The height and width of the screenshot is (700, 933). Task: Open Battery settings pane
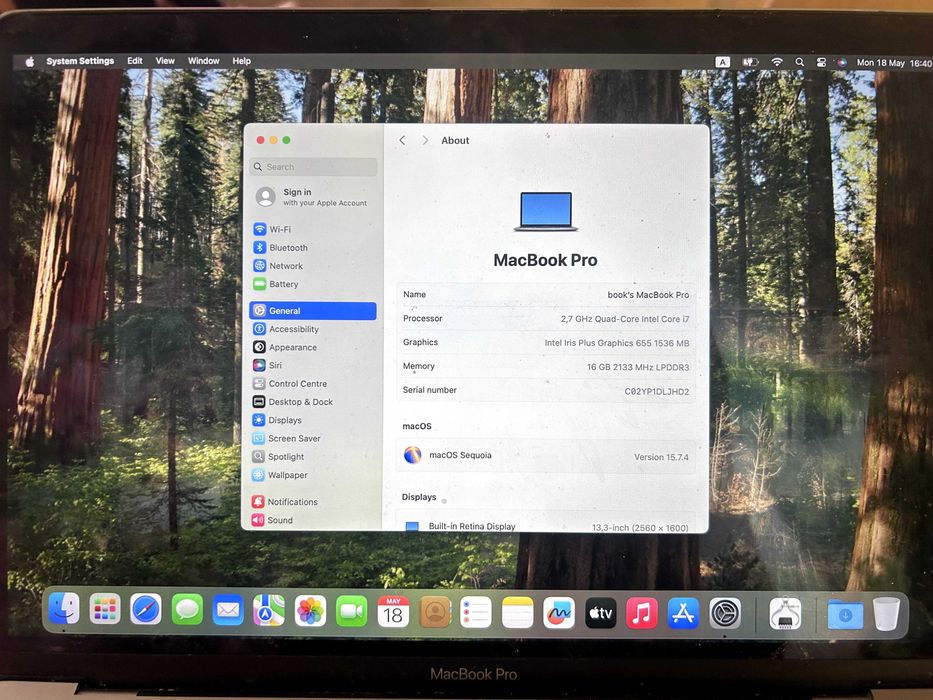(313, 284)
